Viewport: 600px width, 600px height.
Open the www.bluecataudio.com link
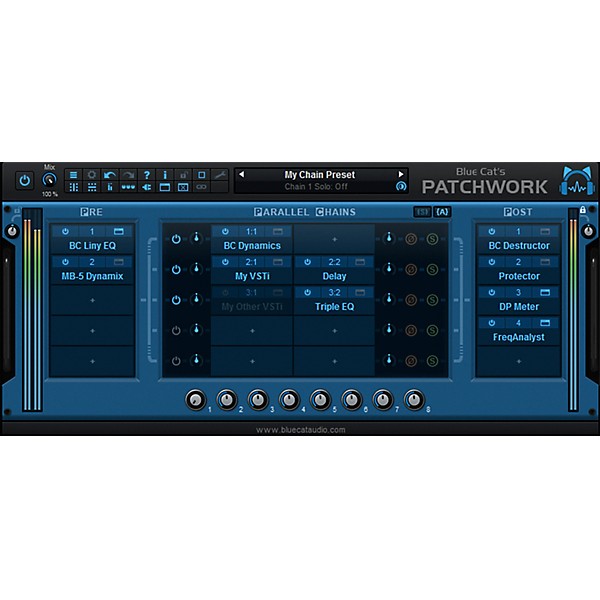[x=300, y=430]
